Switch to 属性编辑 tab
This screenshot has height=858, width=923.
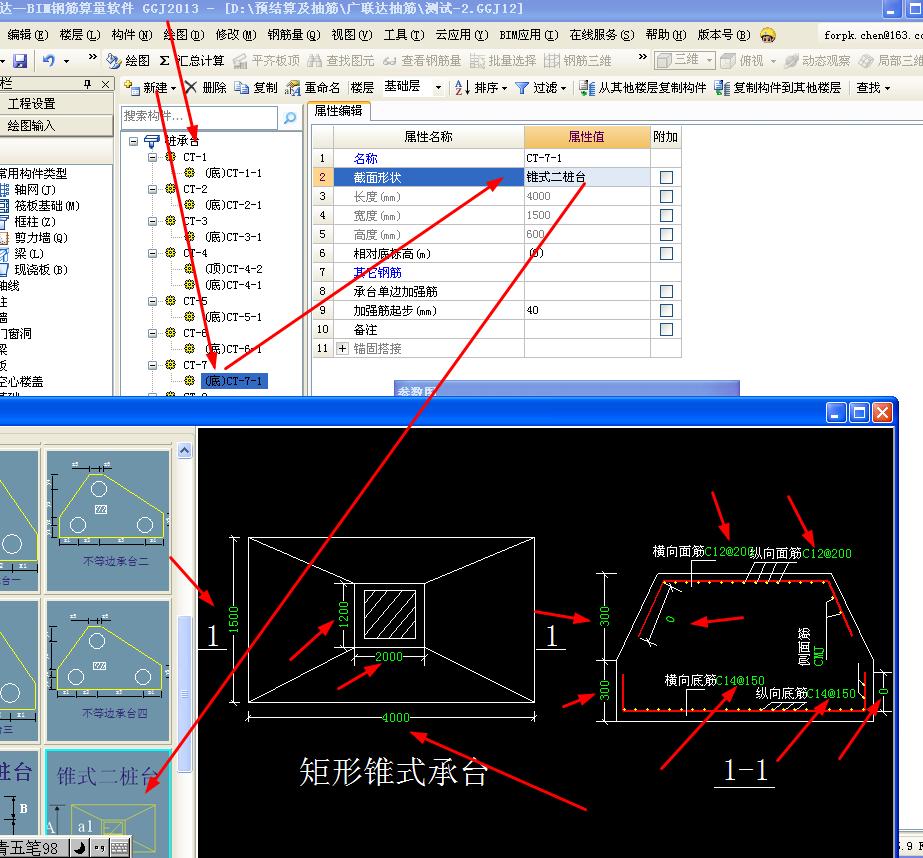[338, 111]
